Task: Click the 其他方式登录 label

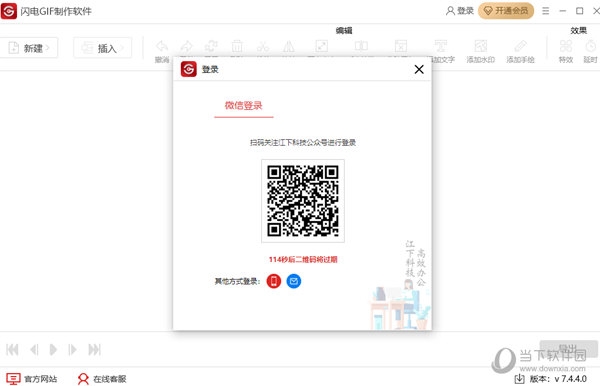Action: click(x=237, y=282)
